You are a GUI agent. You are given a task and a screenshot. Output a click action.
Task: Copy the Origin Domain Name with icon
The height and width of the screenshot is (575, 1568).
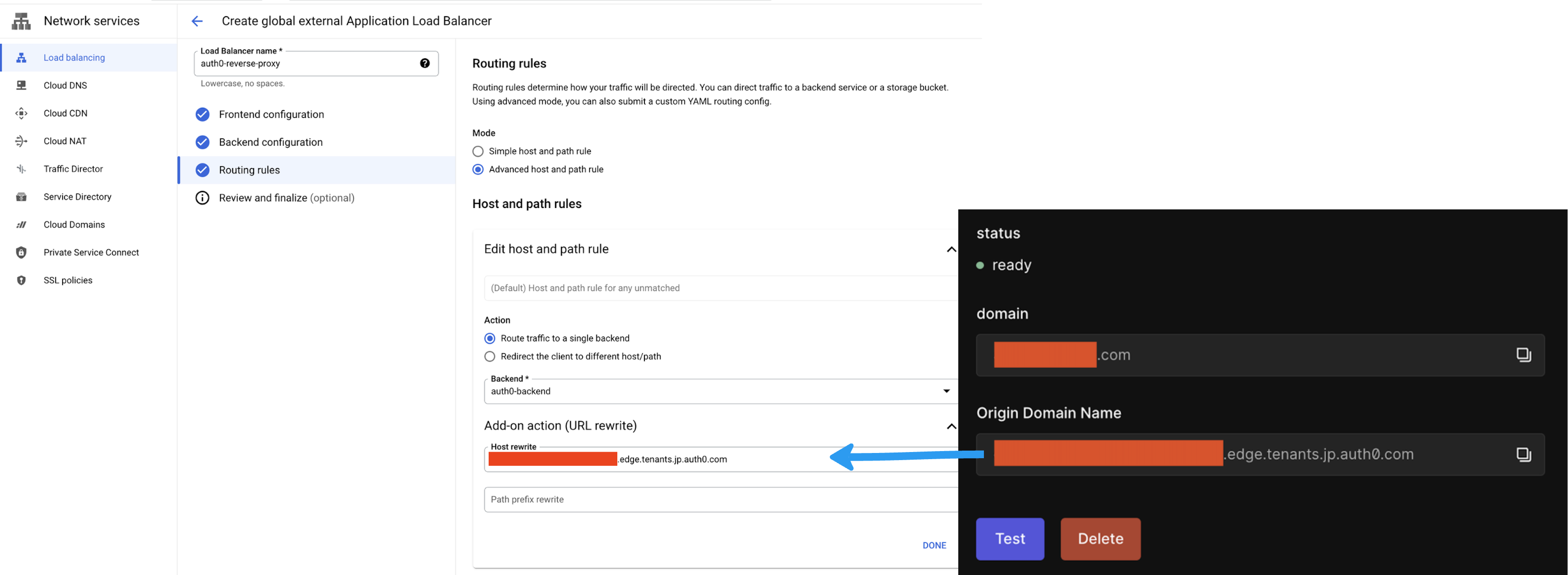tap(1523, 454)
